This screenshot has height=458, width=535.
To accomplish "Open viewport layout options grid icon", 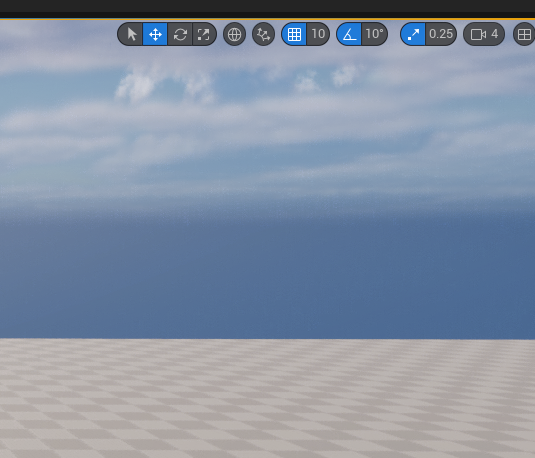I will click(524, 34).
